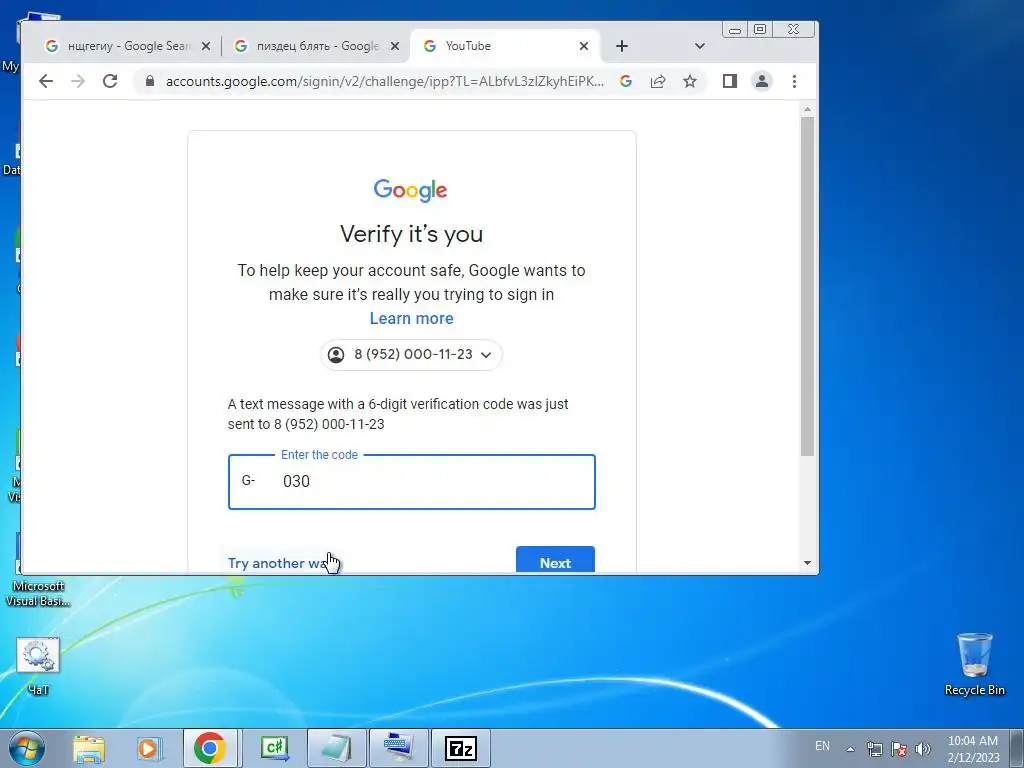1024x768 pixels.
Task: Switch to the 'пиздец блять - Google' tab
Action: [315, 46]
